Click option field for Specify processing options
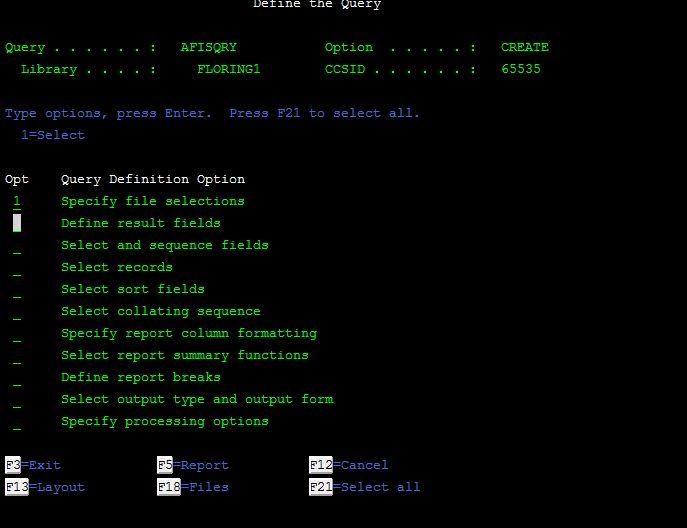 click(17, 421)
